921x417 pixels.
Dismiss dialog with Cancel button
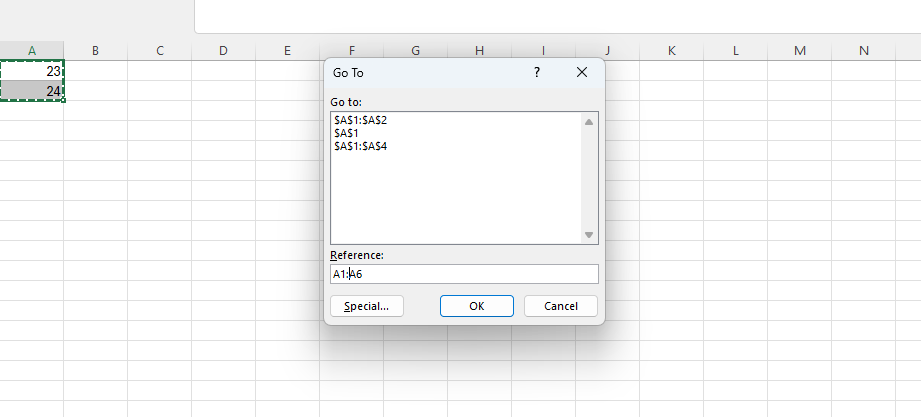(560, 306)
